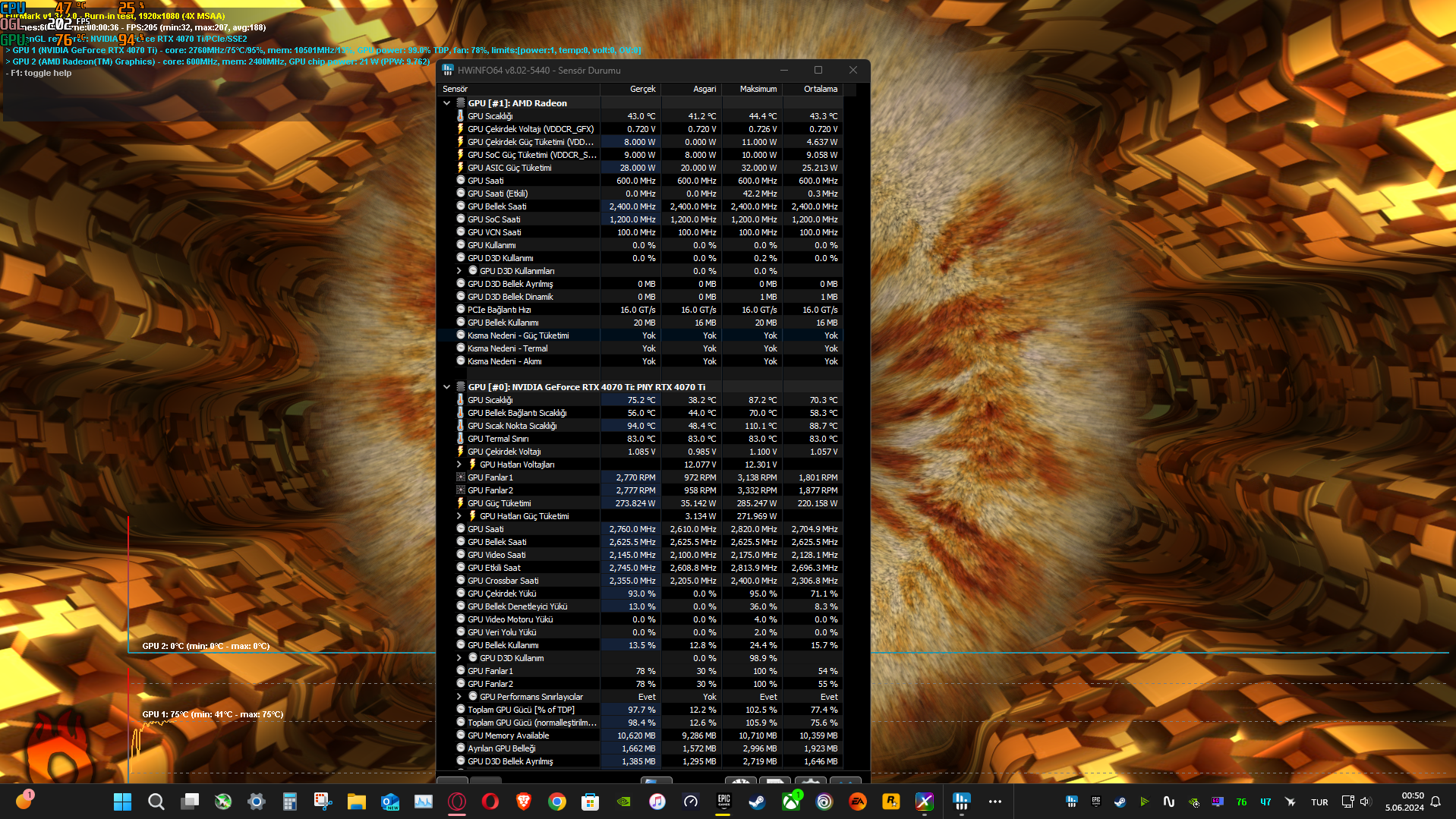Open Microsoft Store from the taskbar

pos(590,802)
